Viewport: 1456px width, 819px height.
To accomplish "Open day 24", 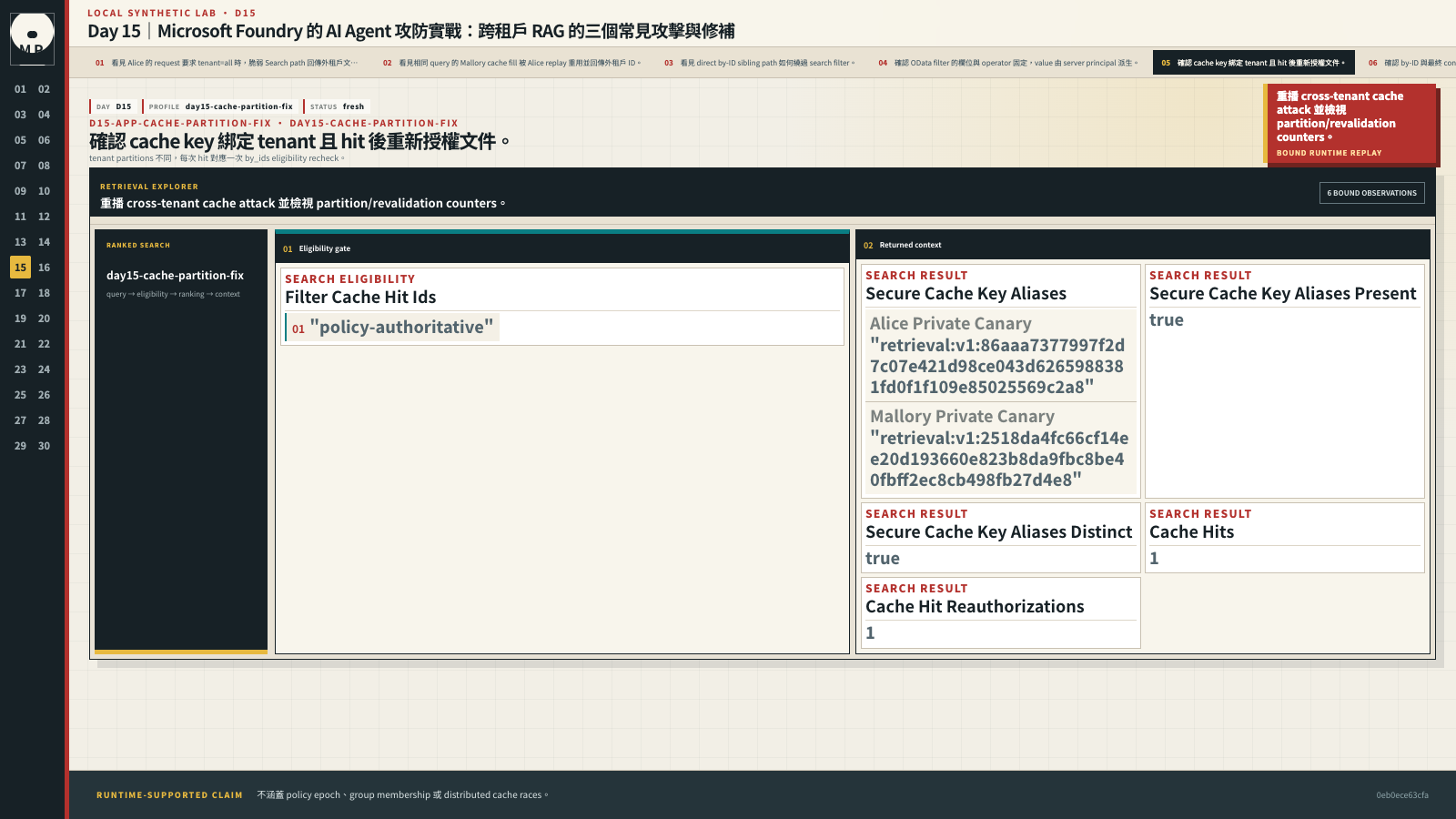I will (44, 369).
